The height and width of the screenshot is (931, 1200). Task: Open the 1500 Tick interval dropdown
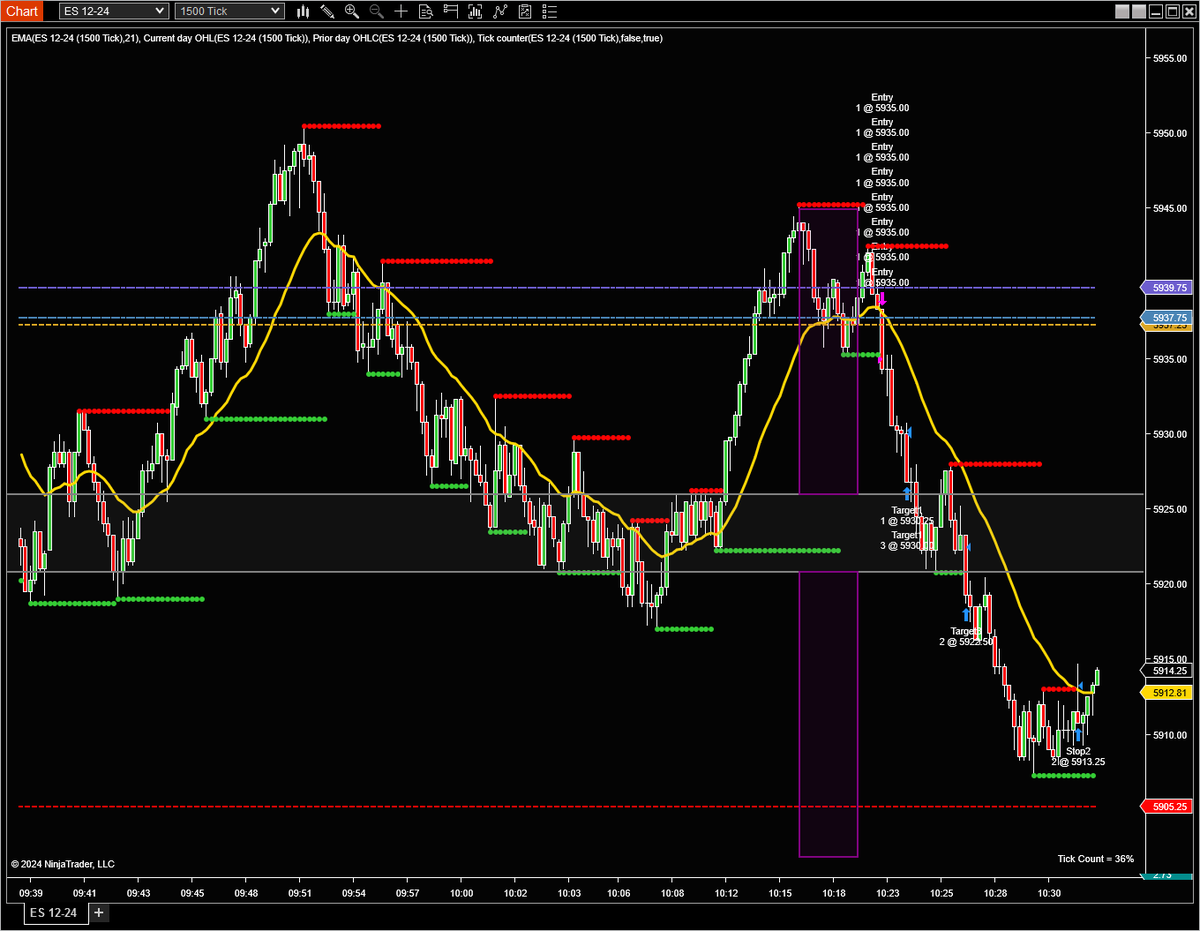(229, 11)
